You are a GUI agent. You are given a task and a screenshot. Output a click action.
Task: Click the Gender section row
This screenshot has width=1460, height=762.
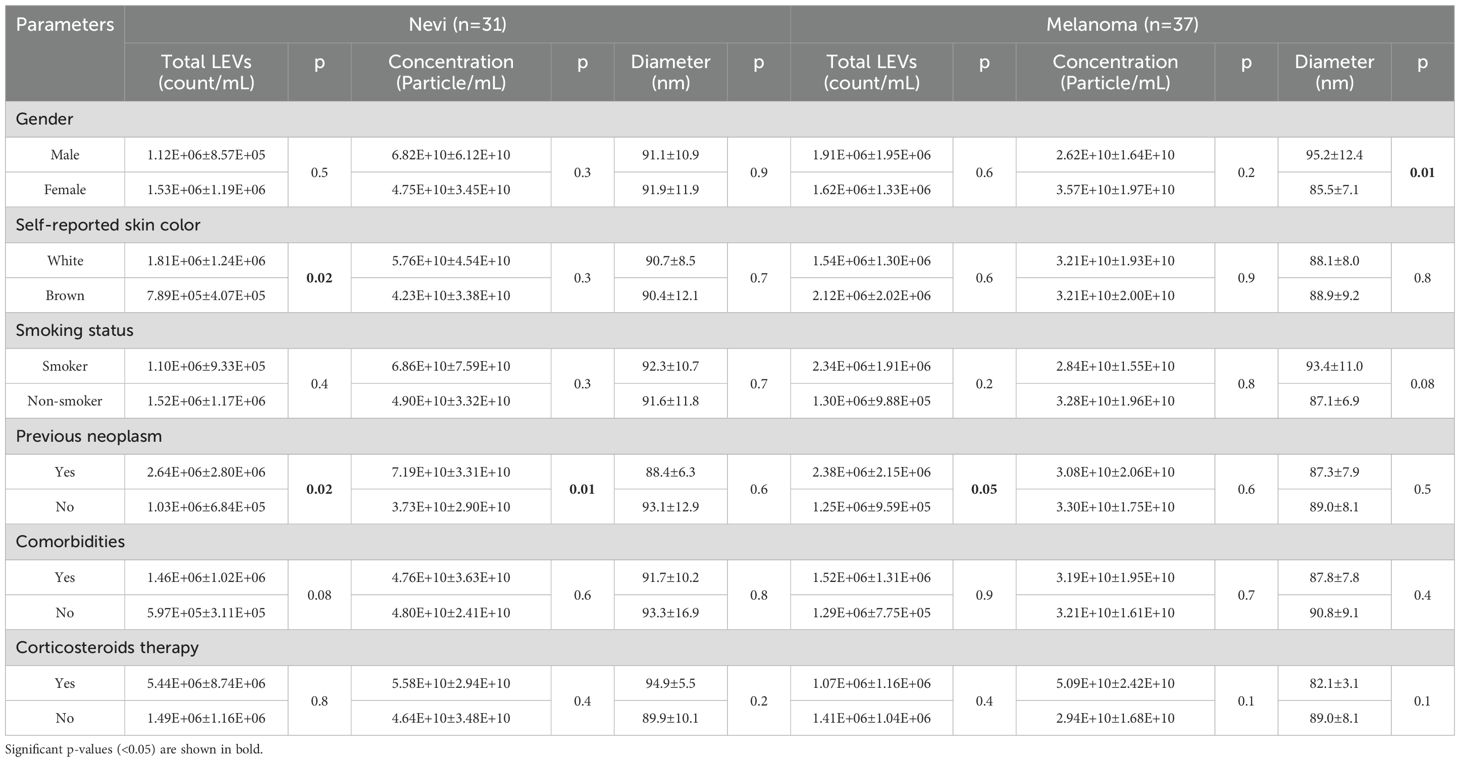pos(43,119)
